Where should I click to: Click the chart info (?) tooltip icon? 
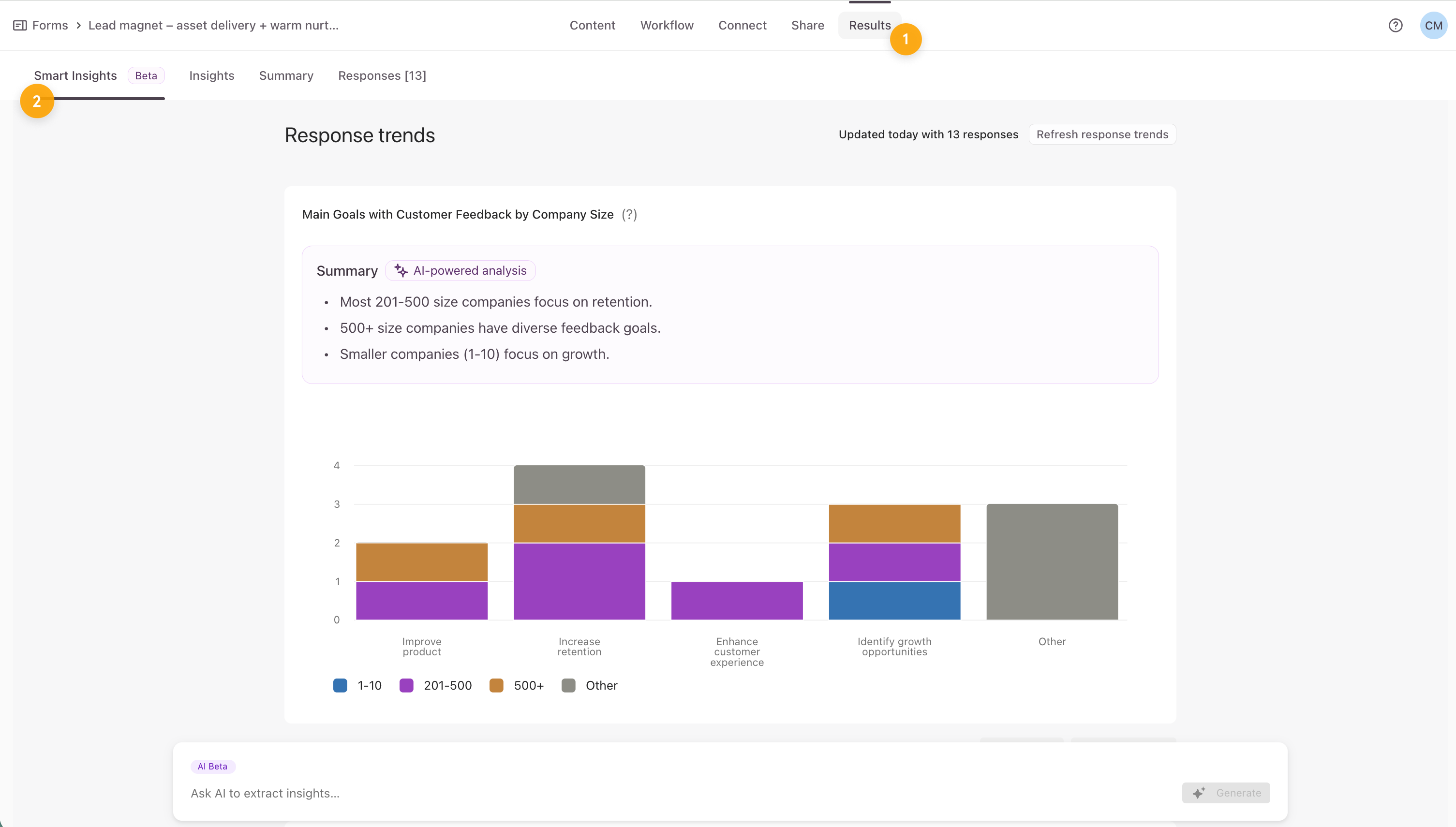629,215
